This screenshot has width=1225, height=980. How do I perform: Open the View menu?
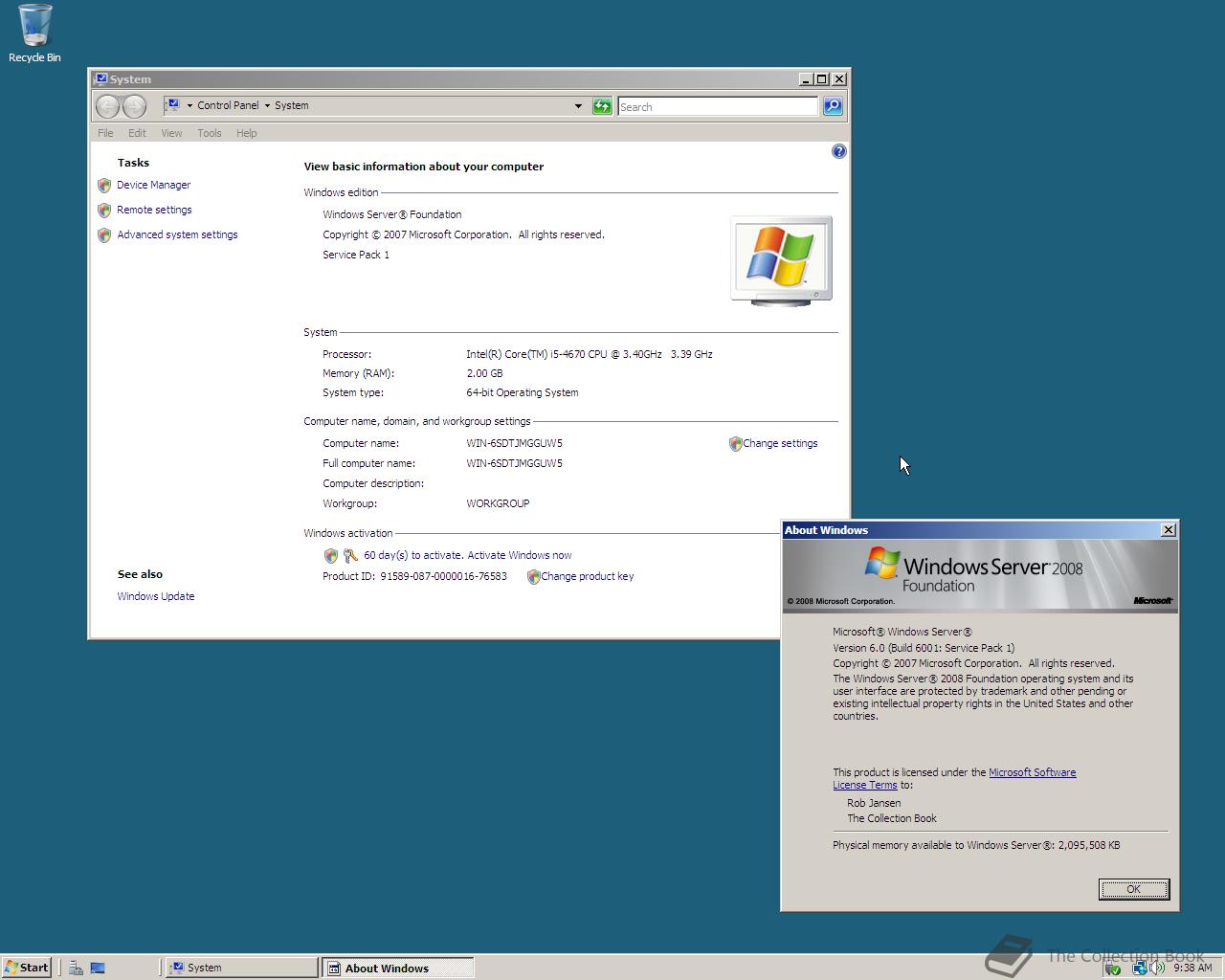pyautogui.click(x=171, y=133)
